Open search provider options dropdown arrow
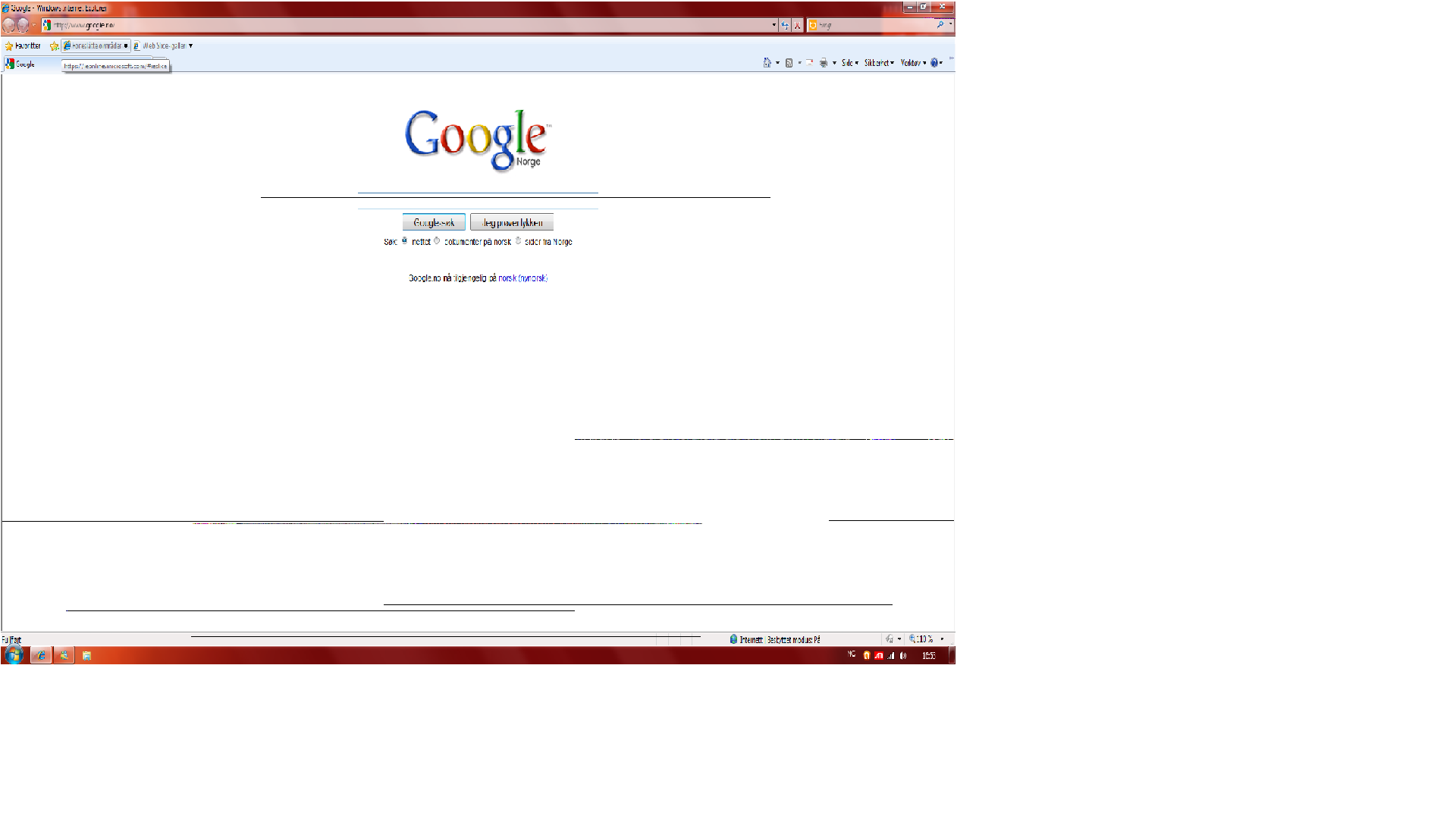The width and height of the screenshot is (1456, 819). pos(950,24)
